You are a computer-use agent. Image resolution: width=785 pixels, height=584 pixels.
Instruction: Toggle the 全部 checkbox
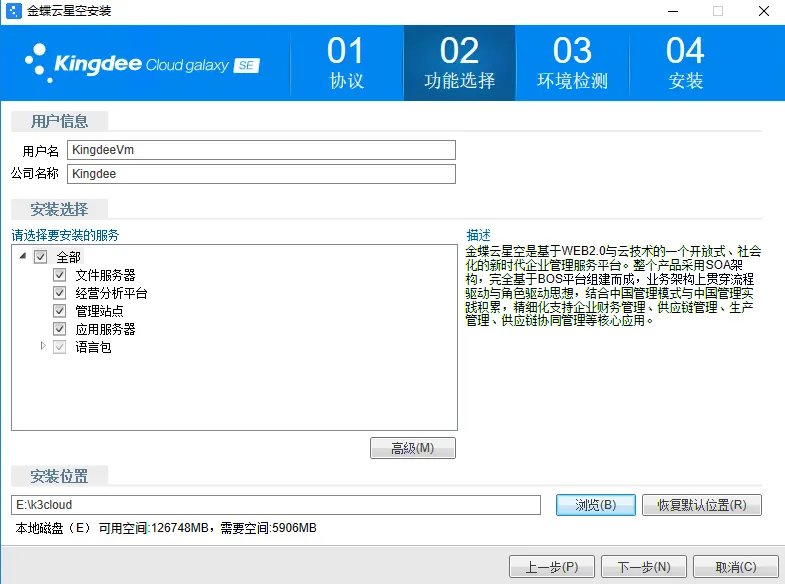pos(41,257)
